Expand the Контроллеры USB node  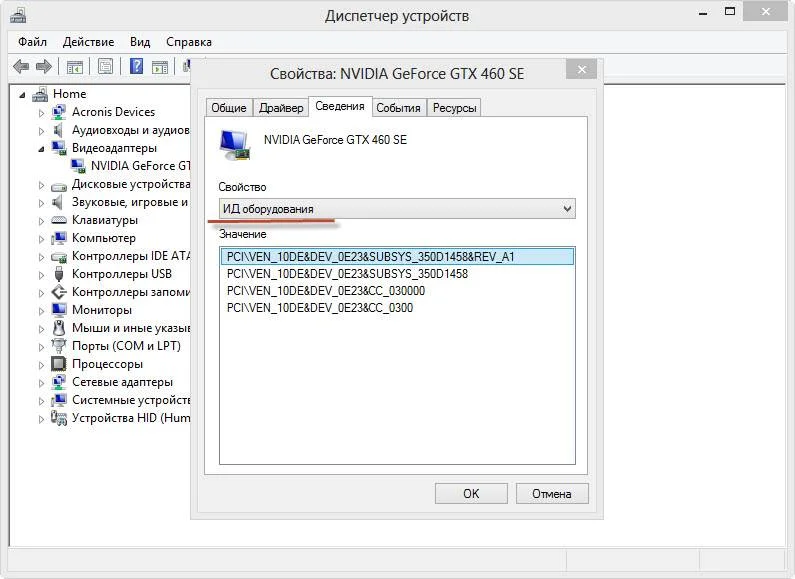[x=42, y=275]
